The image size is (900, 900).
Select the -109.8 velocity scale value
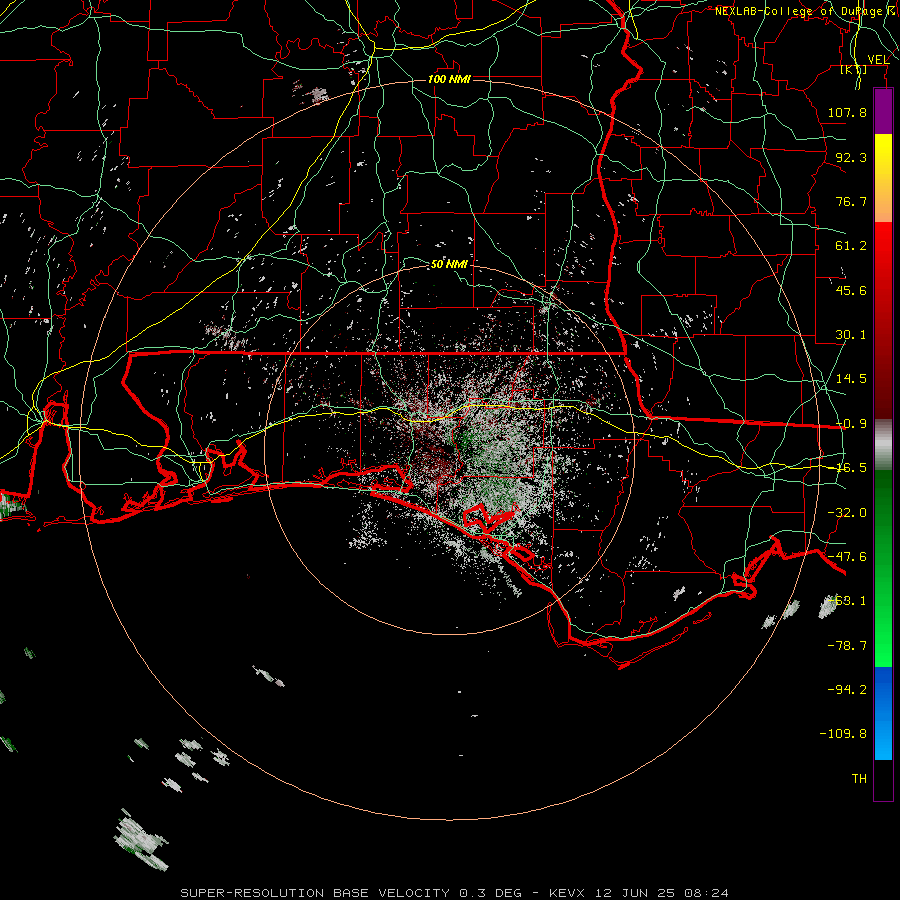[843, 734]
